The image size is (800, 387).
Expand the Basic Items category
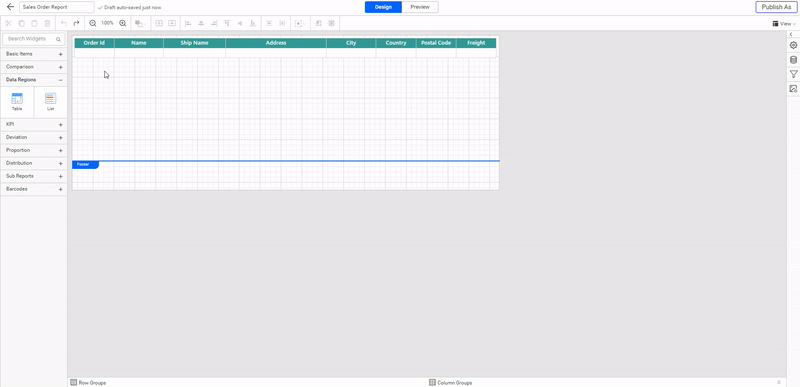(34, 54)
